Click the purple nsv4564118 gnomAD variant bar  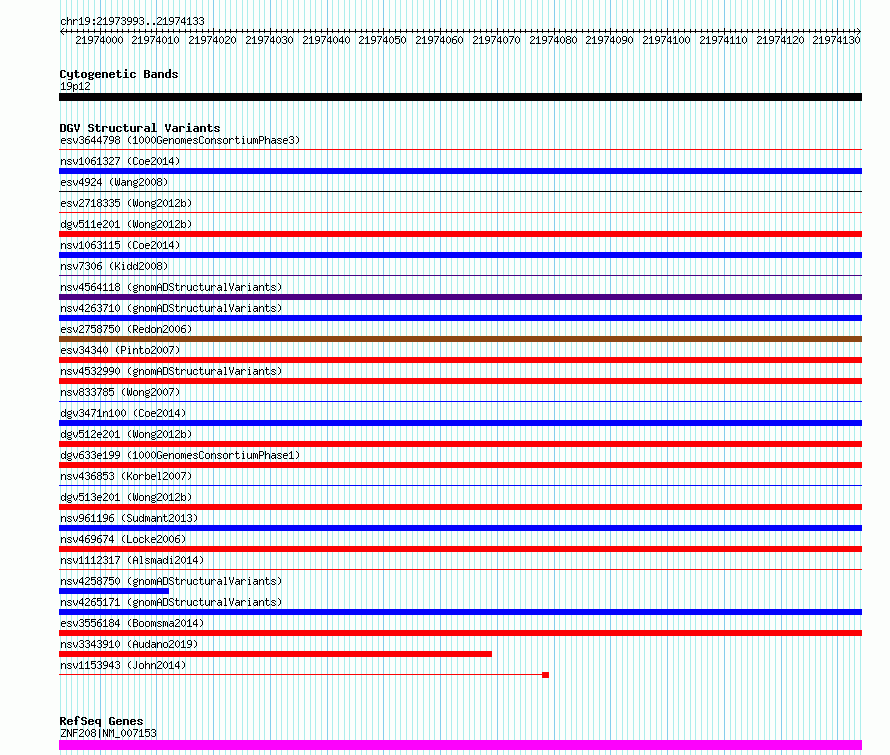tap(460, 297)
